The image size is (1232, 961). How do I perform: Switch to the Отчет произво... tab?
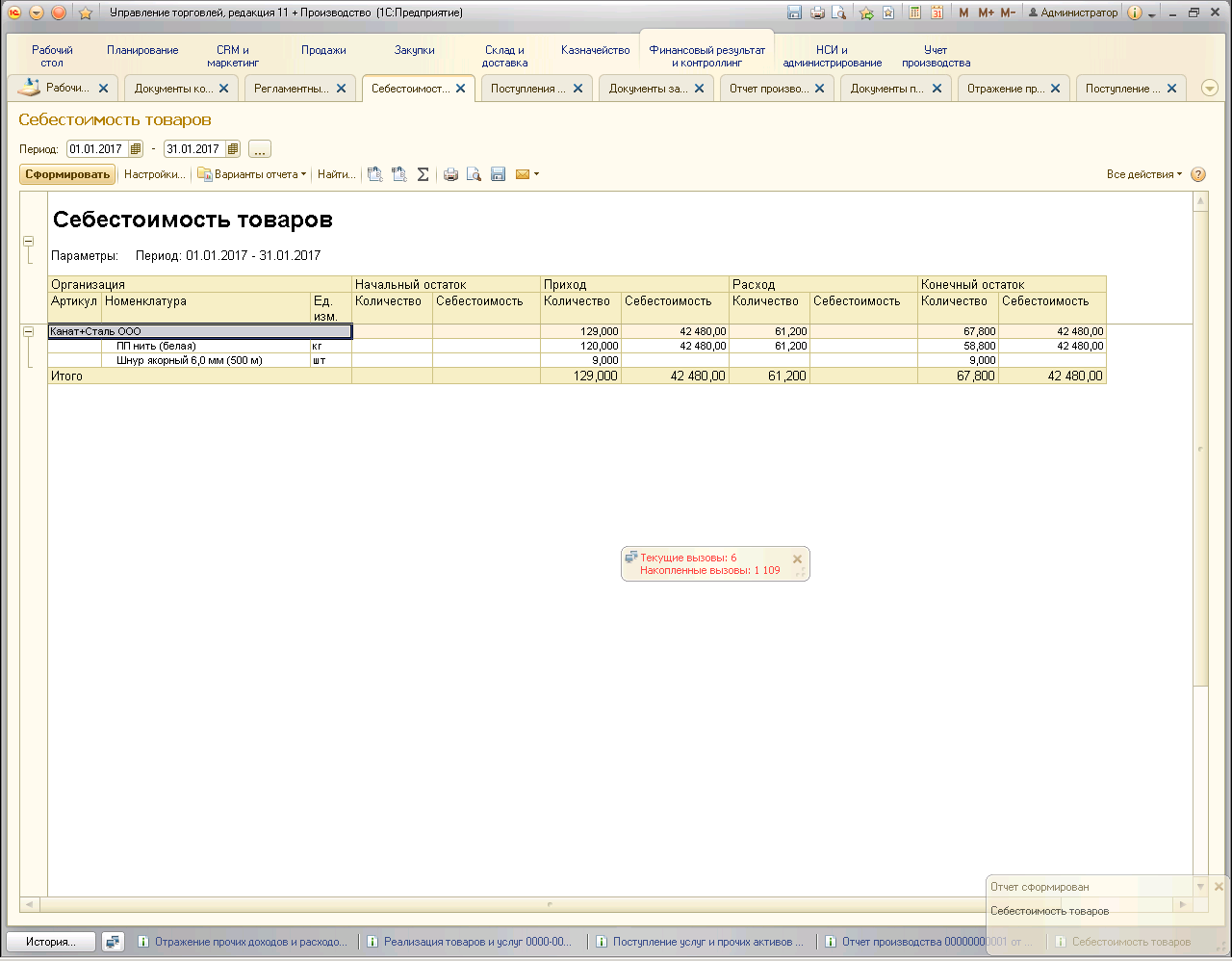769,89
